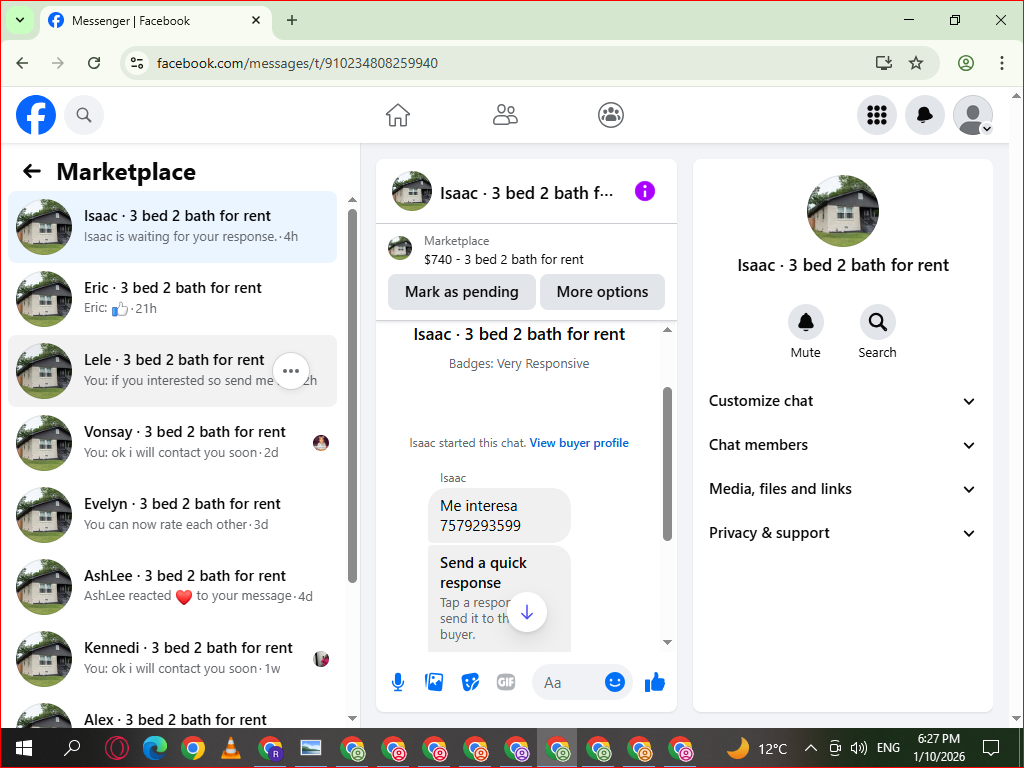Open the Evelyn conversation
The height and width of the screenshot is (768, 1024).
(x=172, y=515)
